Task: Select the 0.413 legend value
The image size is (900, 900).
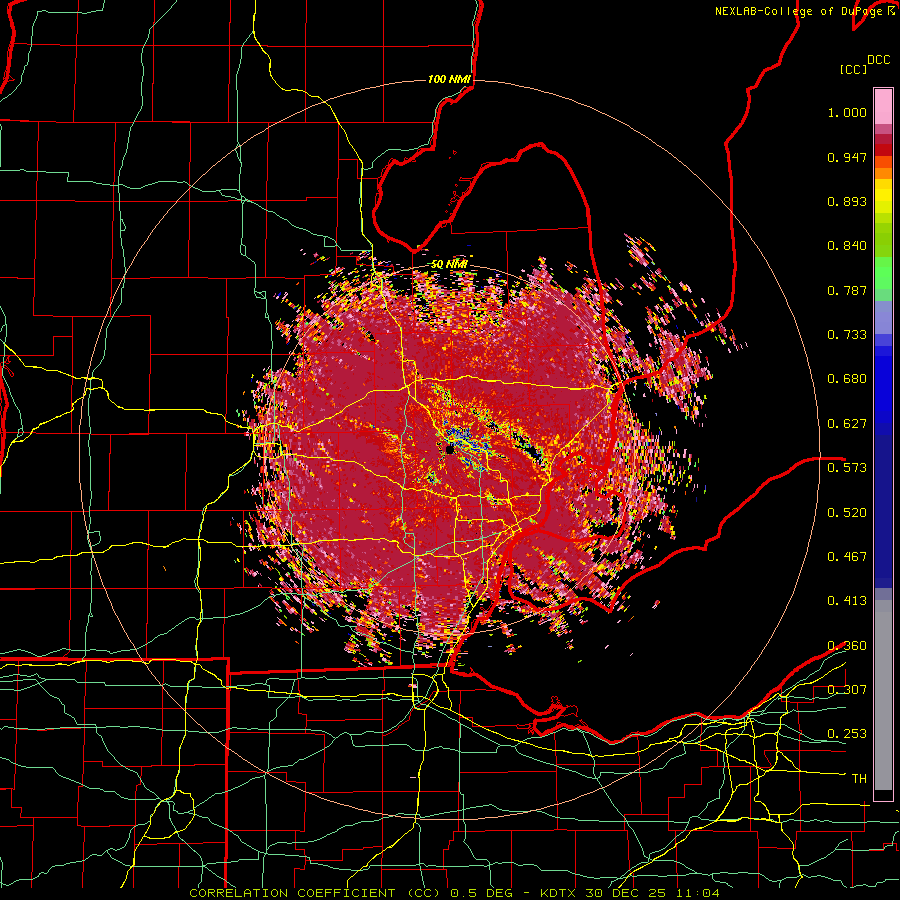Action: point(847,601)
